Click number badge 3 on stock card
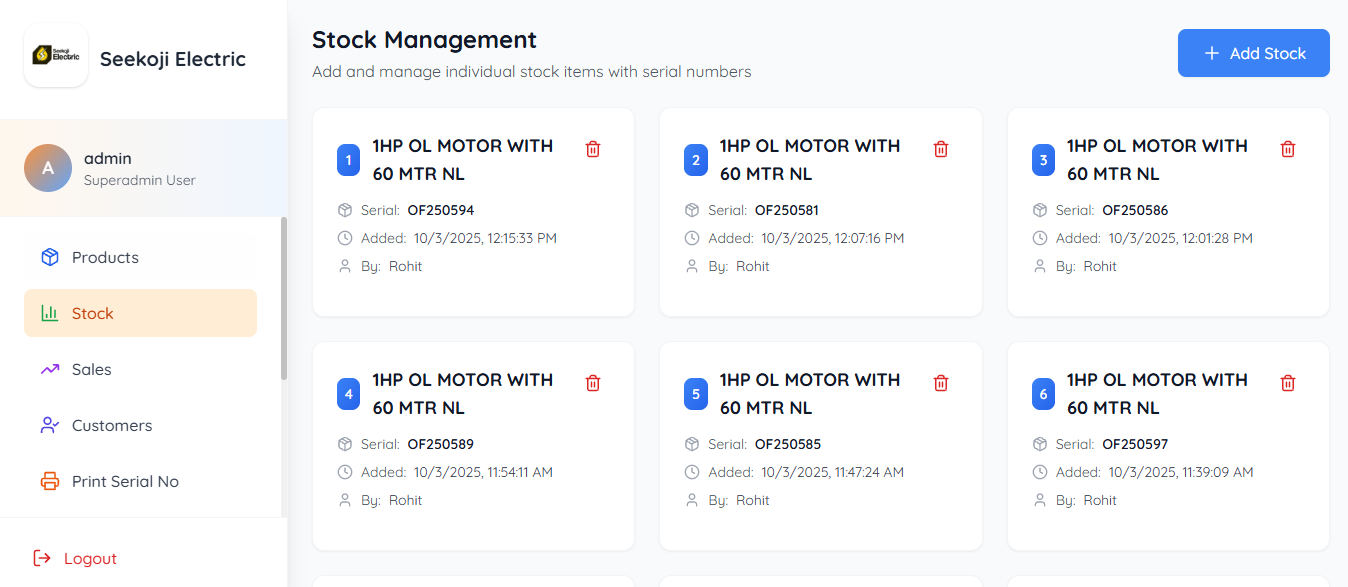This screenshot has width=1348, height=587. point(1043,160)
